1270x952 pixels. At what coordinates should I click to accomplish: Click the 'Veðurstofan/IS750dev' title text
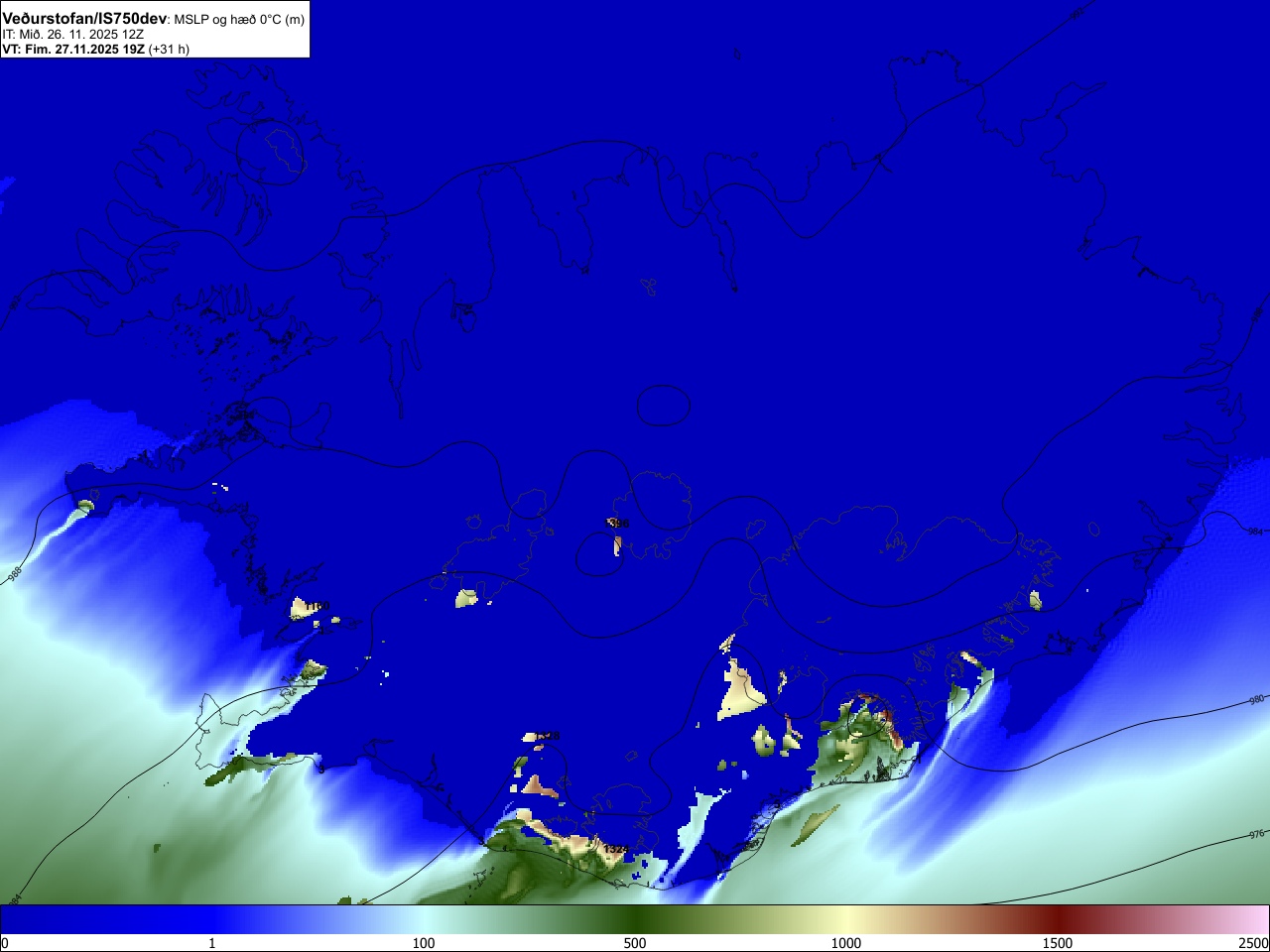click(x=85, y=19)
